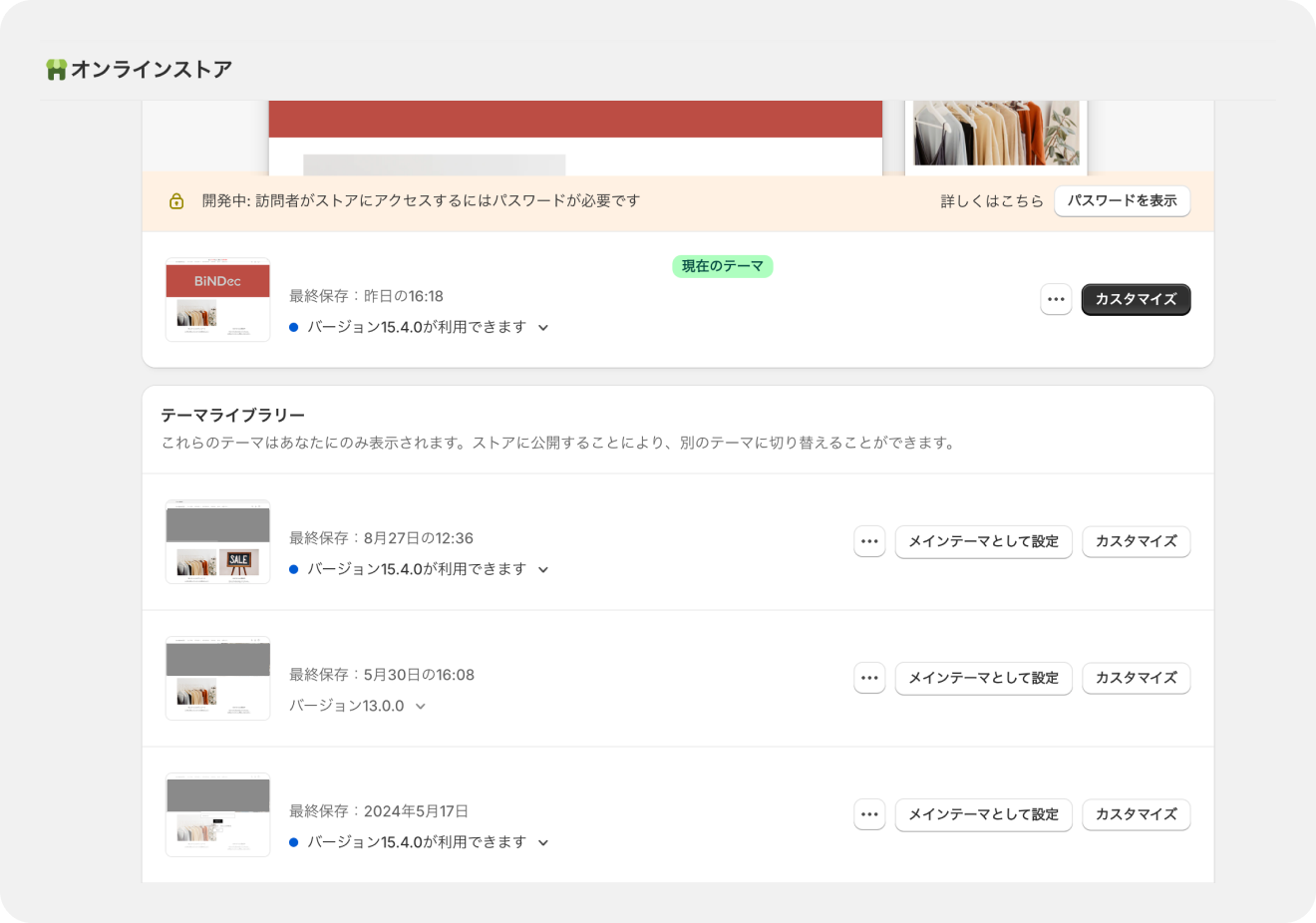
Task: Customize the 8月27日 theme
Action: point(1136,541)
